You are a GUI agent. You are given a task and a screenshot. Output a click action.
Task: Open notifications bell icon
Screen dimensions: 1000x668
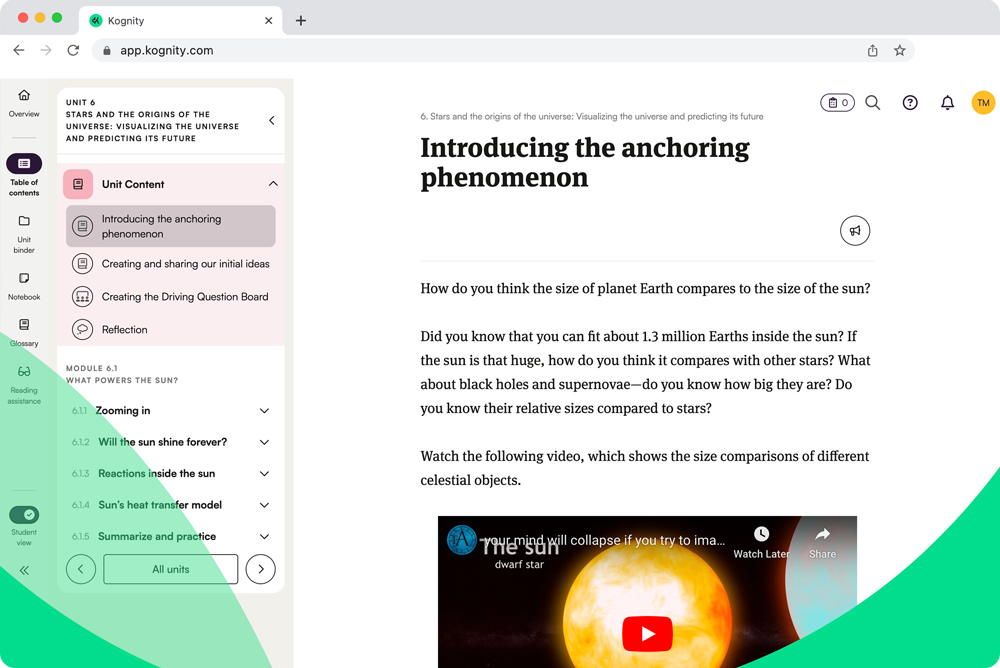[948, 103]
